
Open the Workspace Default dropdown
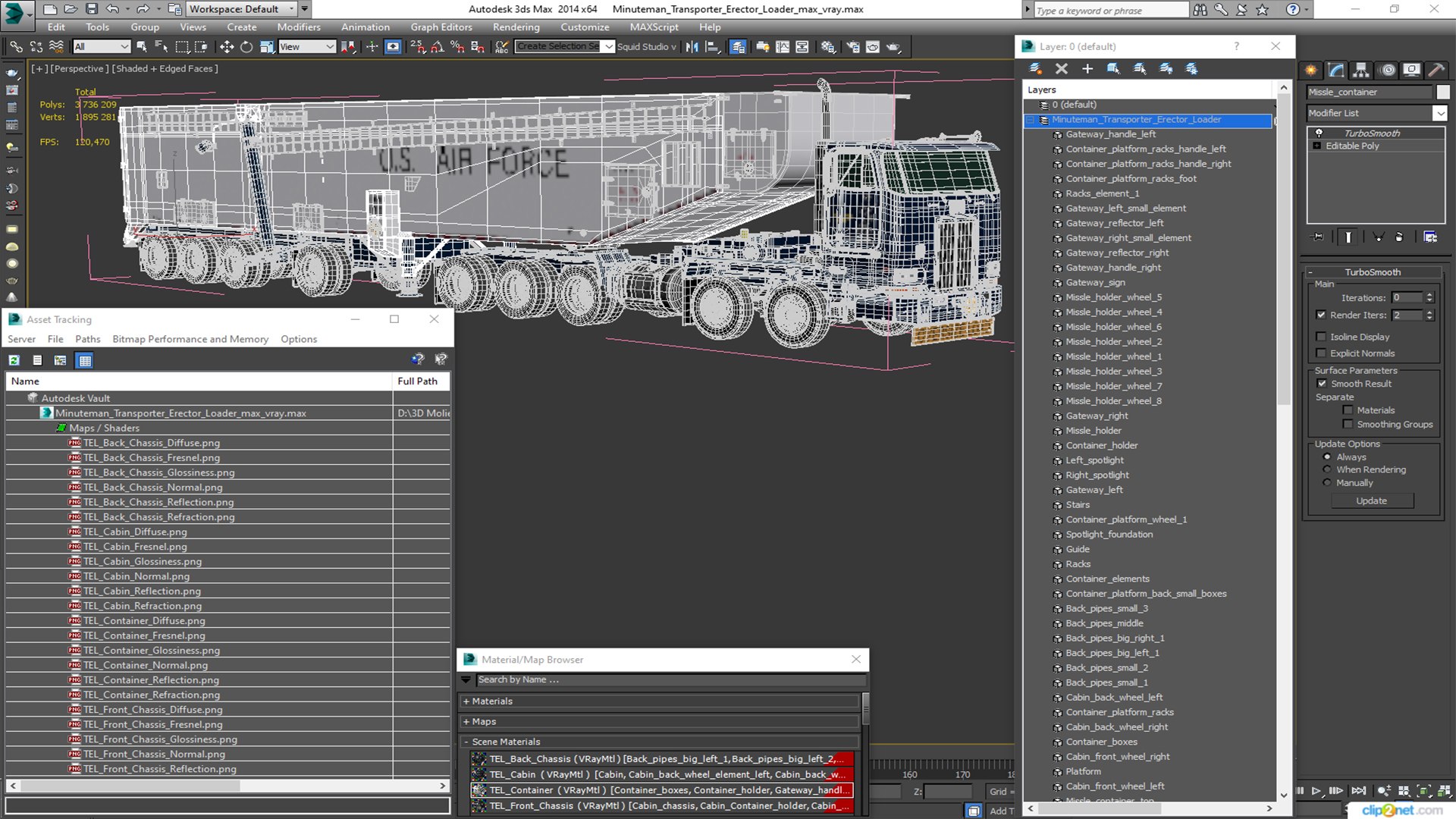241,9
